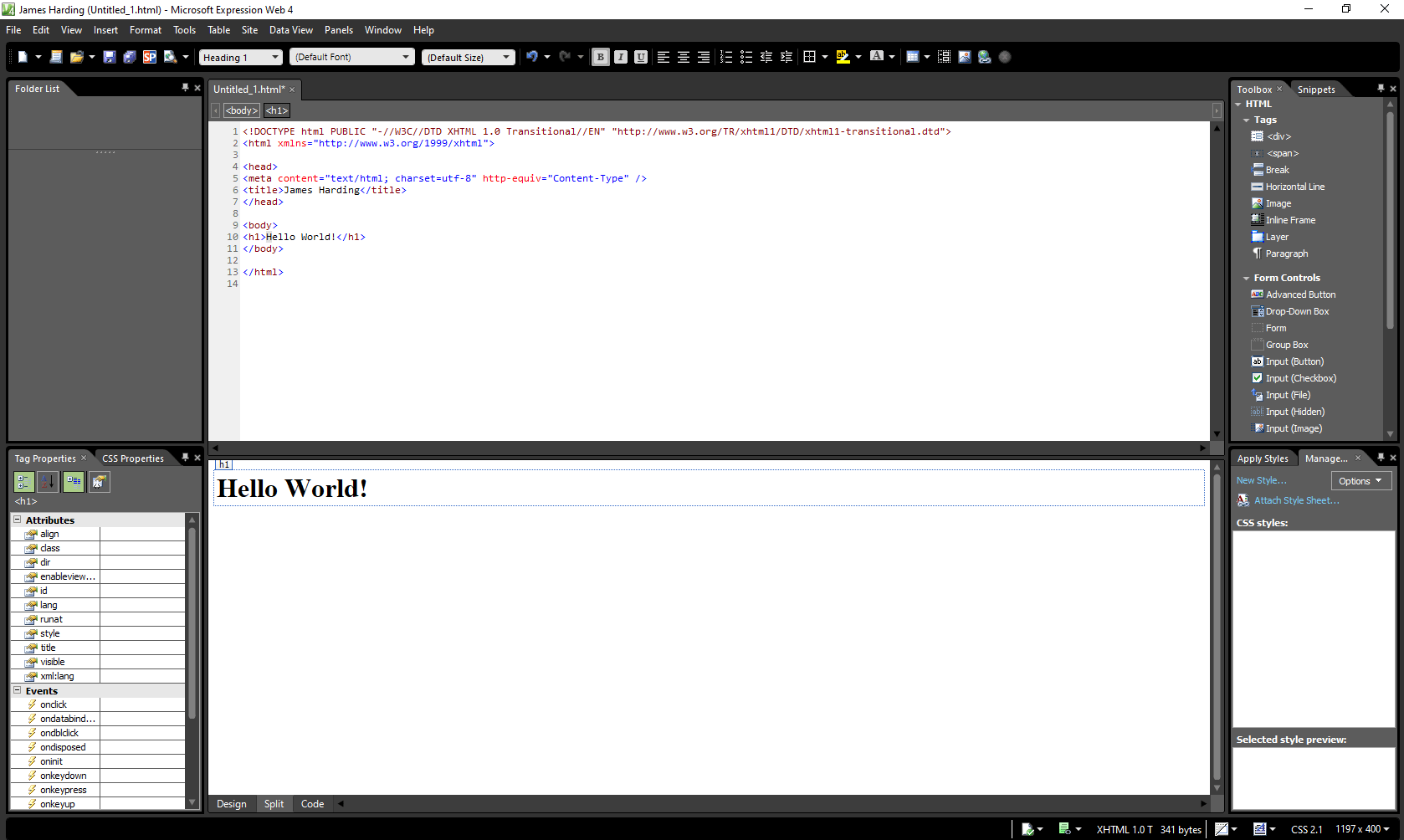
Task: Open the Format menu
Action: 145,29
